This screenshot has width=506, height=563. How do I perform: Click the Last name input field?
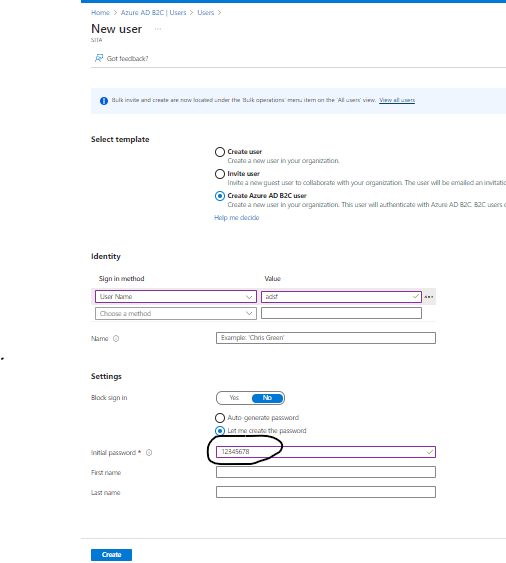tap(326, 492)
